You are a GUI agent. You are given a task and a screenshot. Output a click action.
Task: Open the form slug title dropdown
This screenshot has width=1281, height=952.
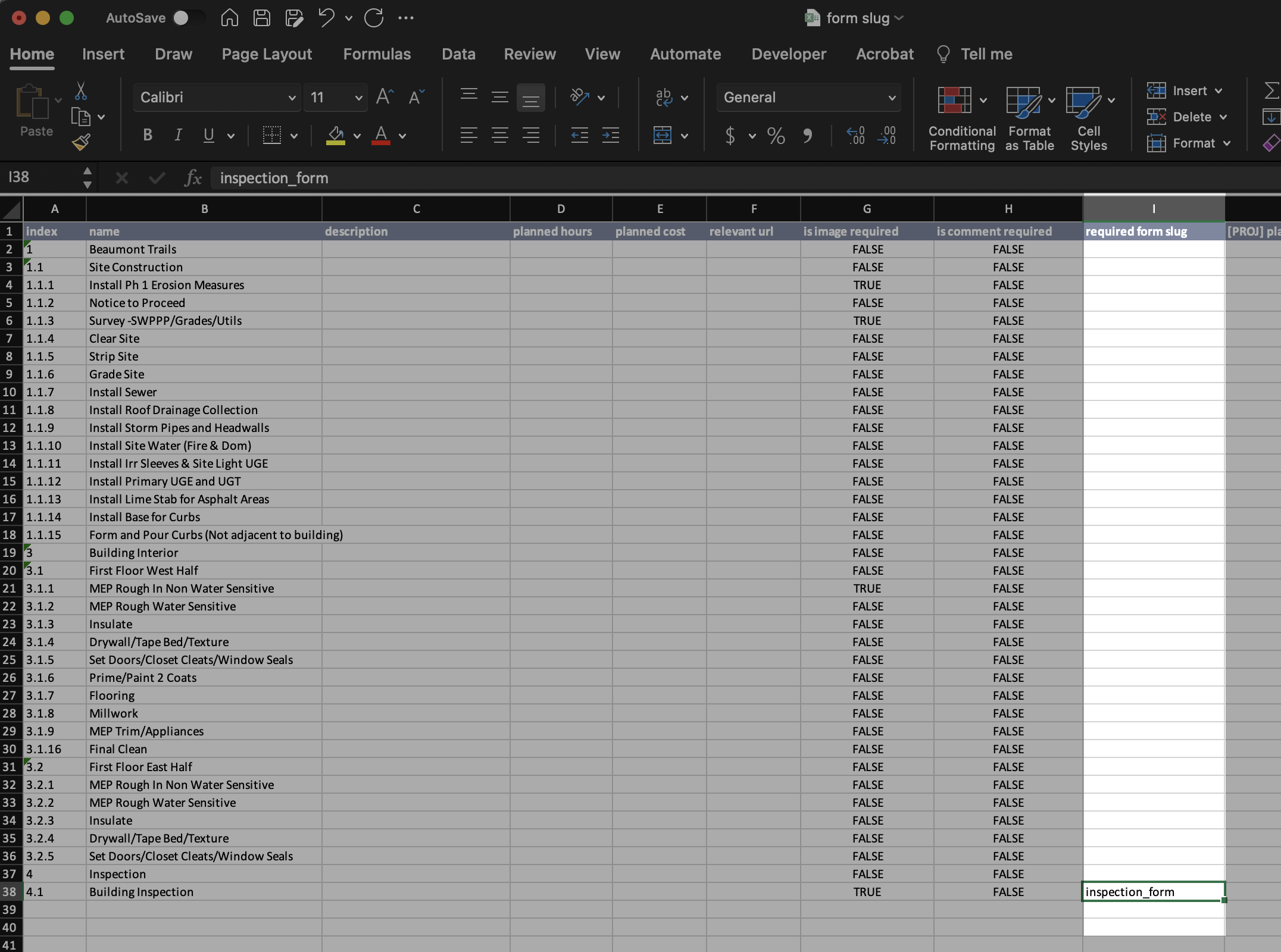[x=899, y=18]
